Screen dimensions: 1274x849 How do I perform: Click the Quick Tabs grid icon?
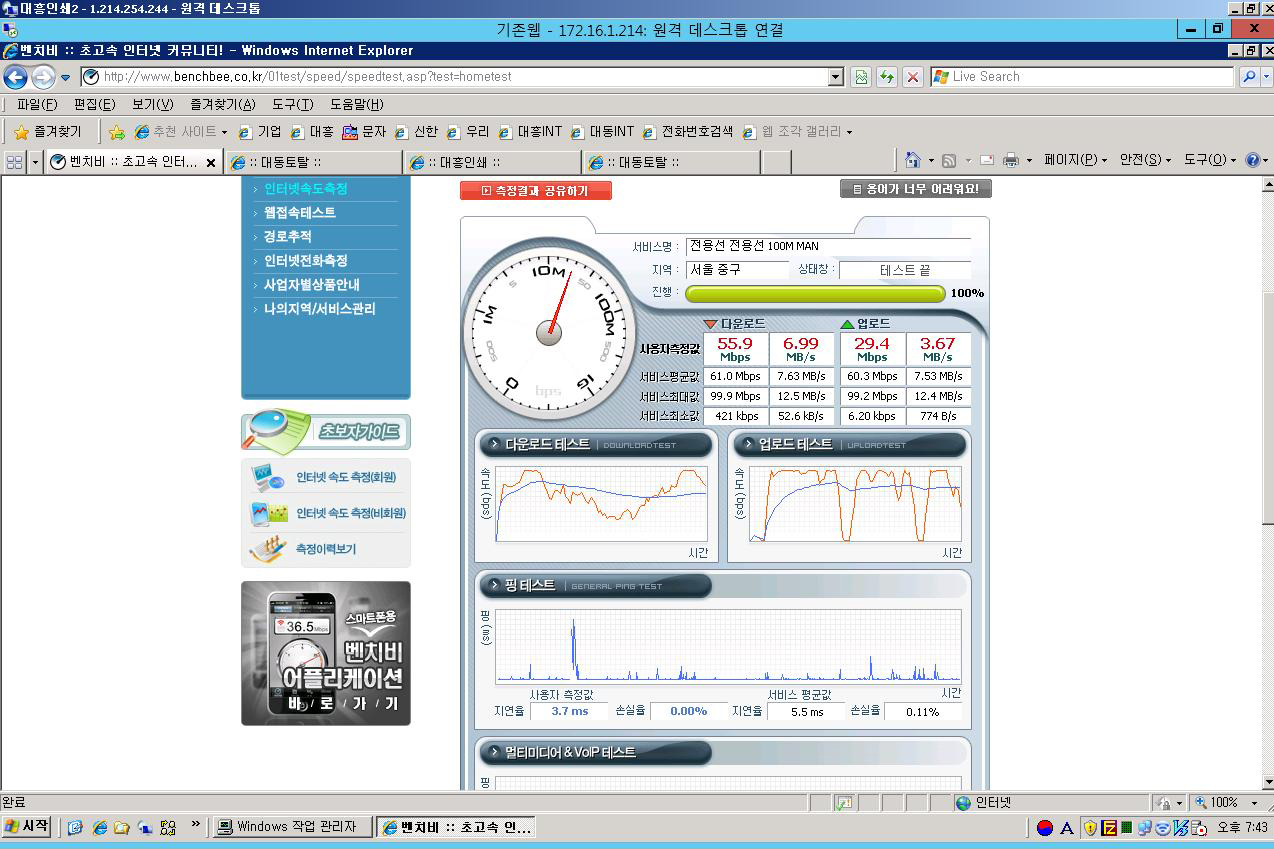click(14, 162)
